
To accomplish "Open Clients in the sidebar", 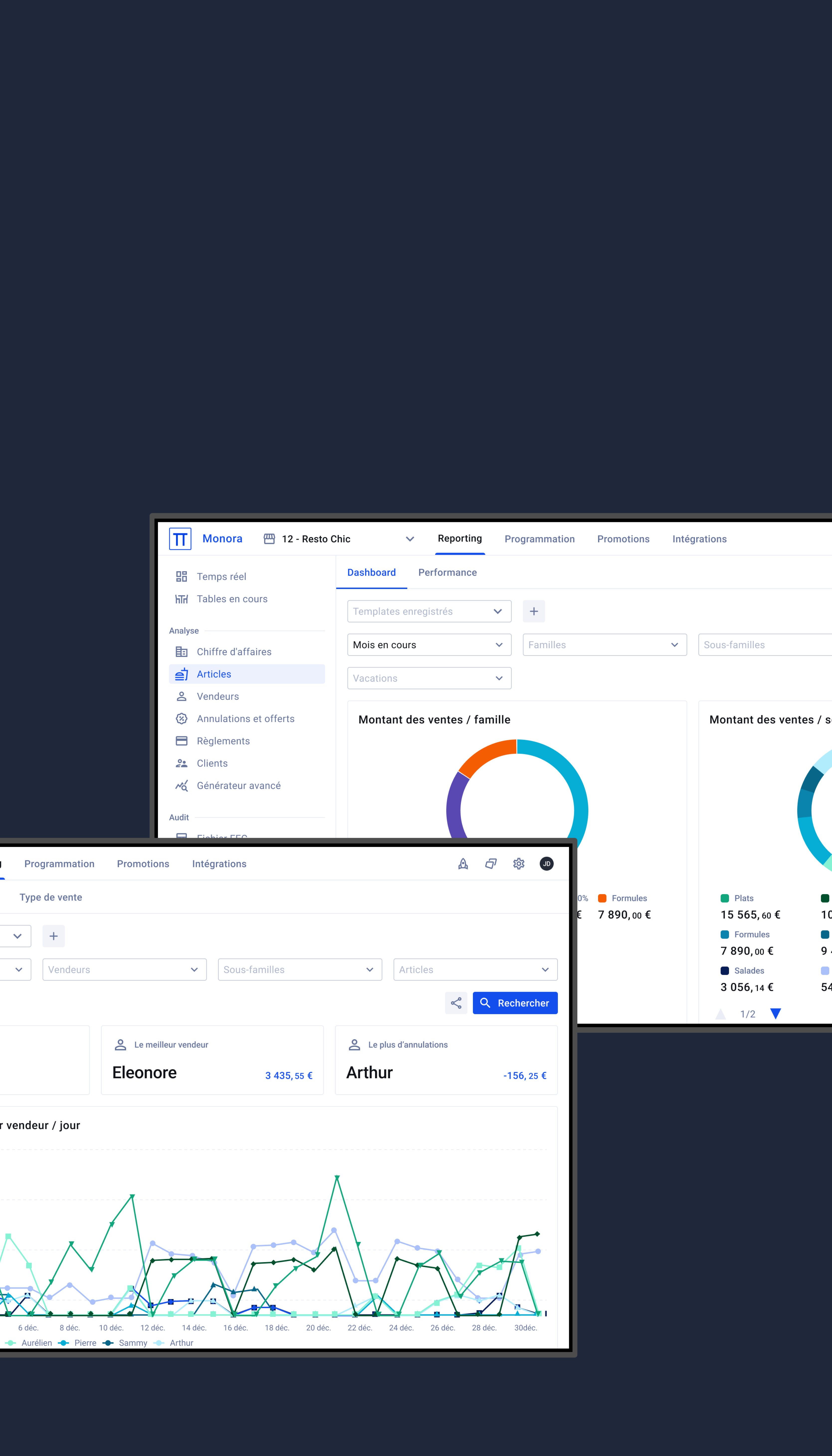I will click(247, 763).
